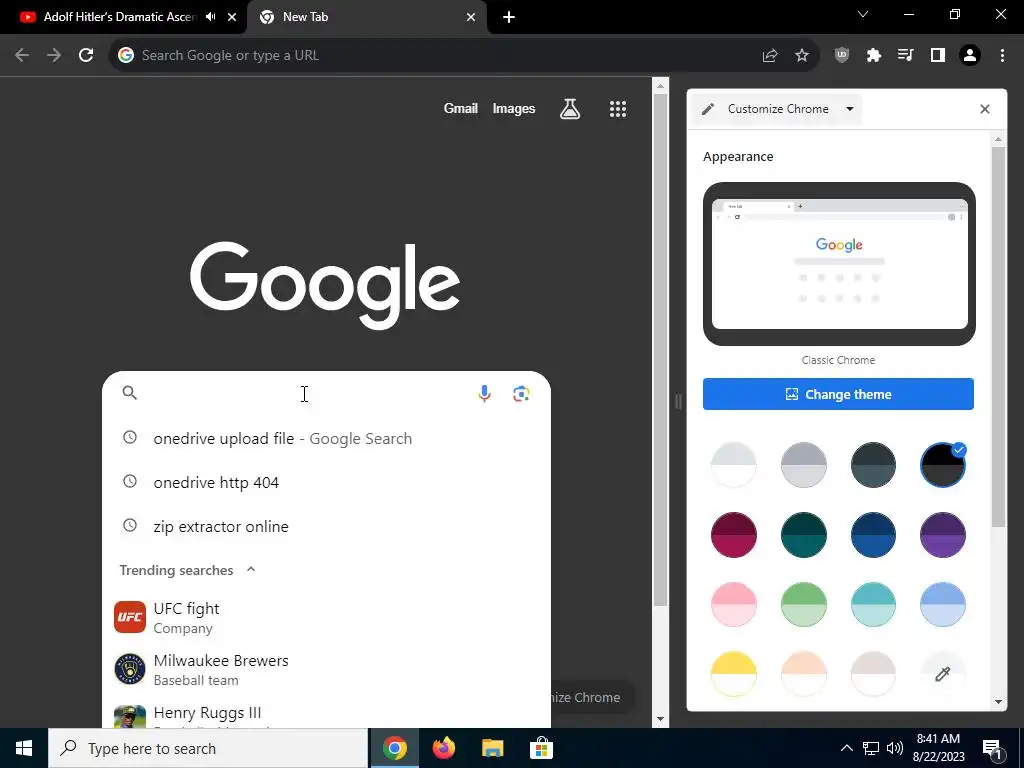Start voice search with the microphone
This screenshot has width=1024, height=768.
pyautogui.click(x=484, y=394)
